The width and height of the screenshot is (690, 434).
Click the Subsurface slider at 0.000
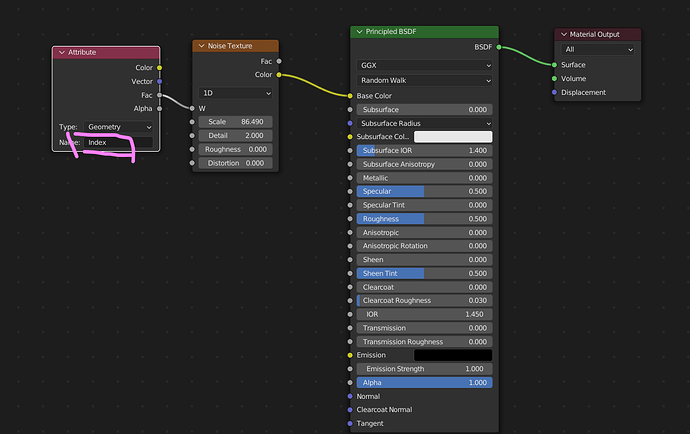pyautogui.click(x=424, y=110)
